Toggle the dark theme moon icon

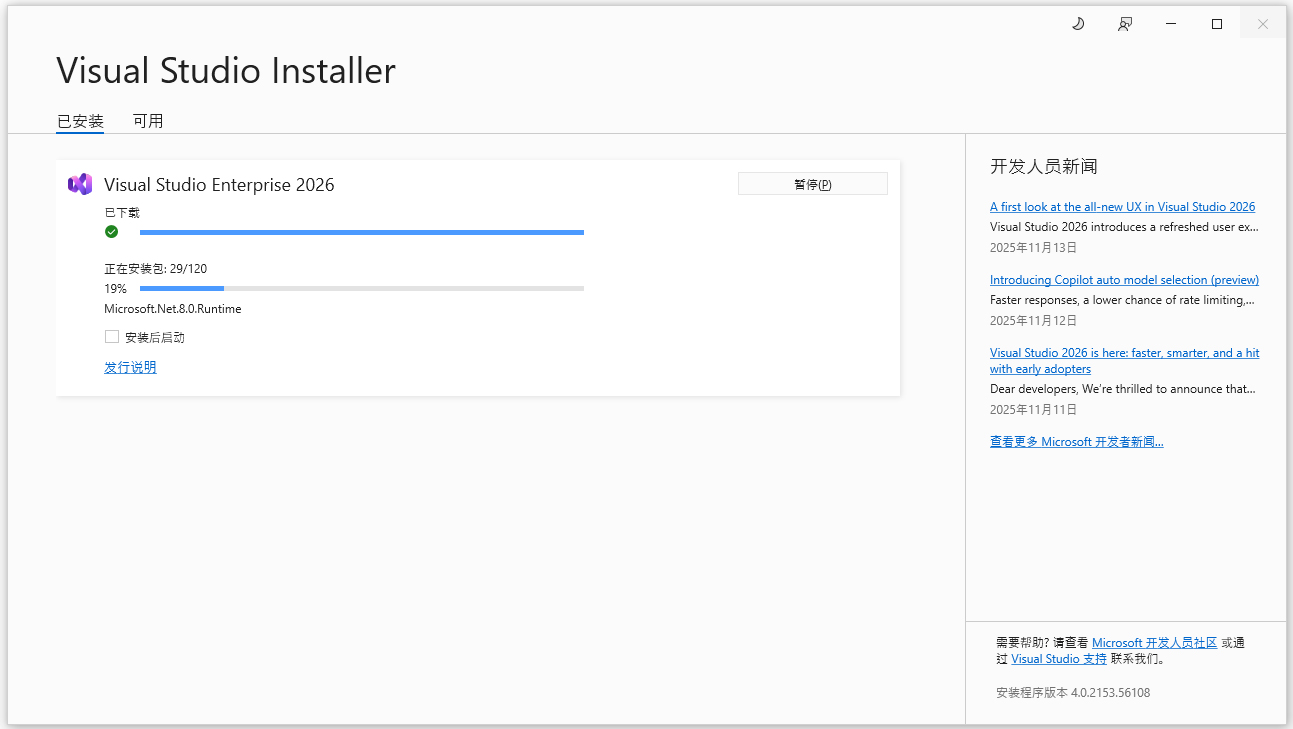pyautogui.click(x=1078, y=24)
